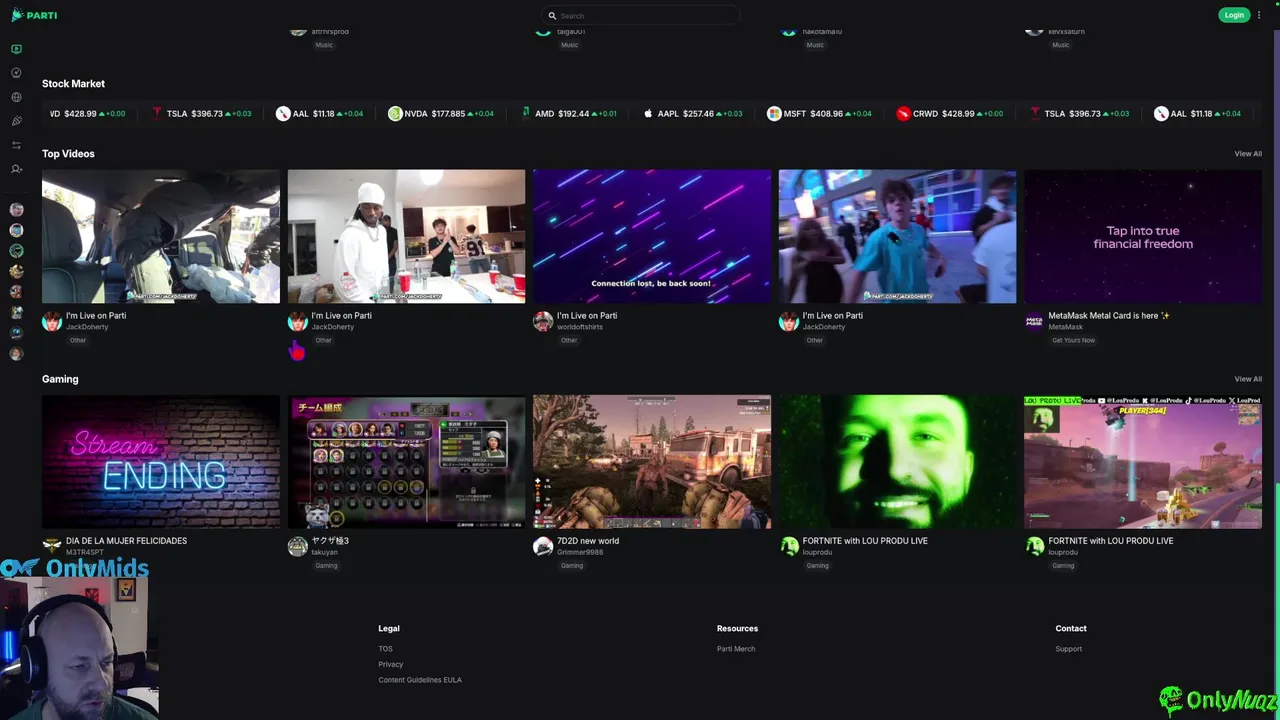Open topmost channel avatar in left sidebar
The image size is (1280, 720).
(x=16, y=209)
